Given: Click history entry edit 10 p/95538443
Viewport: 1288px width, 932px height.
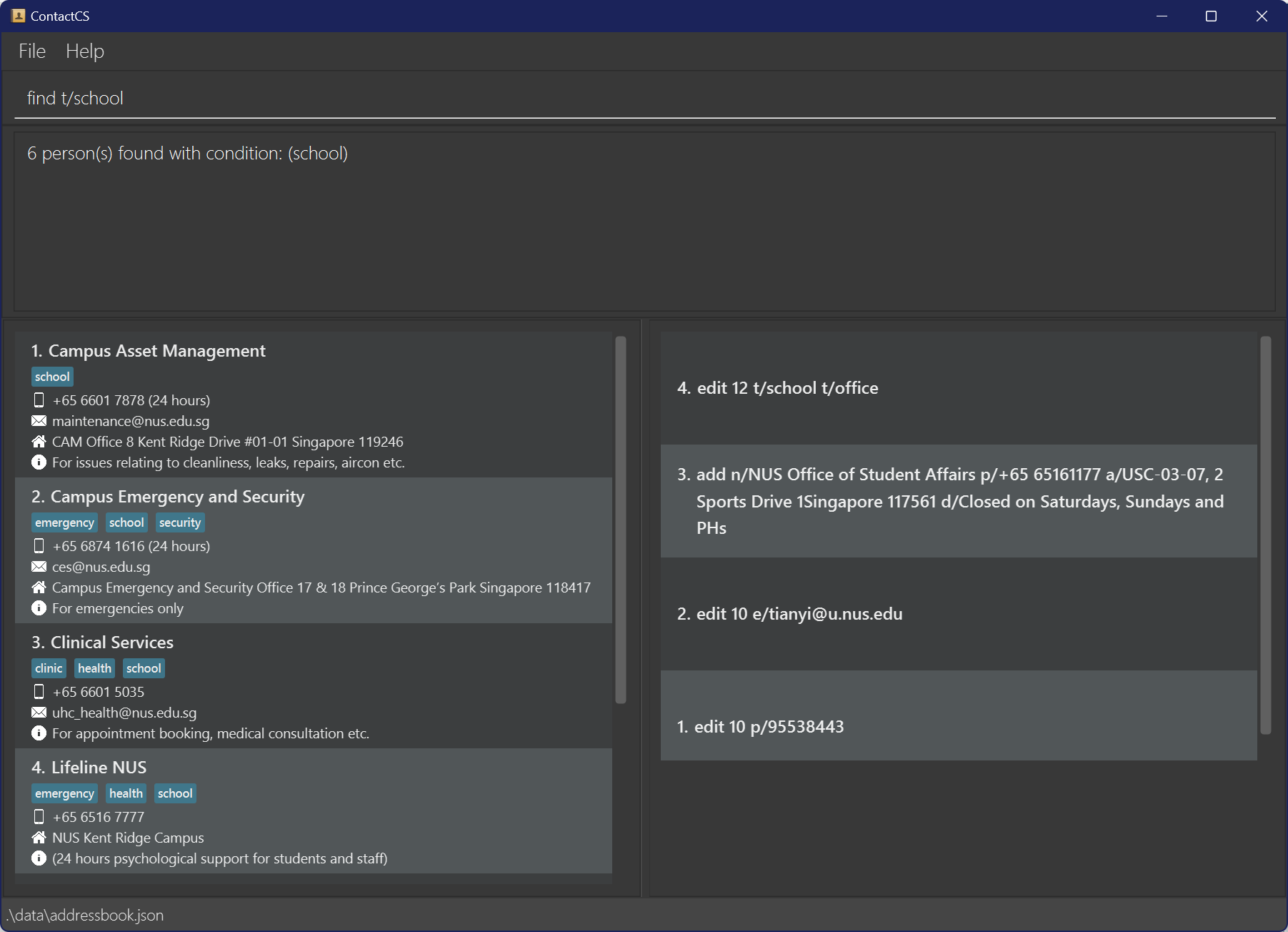Looking at the screenshot, I should pyautogui.click(x=959, y=715).
